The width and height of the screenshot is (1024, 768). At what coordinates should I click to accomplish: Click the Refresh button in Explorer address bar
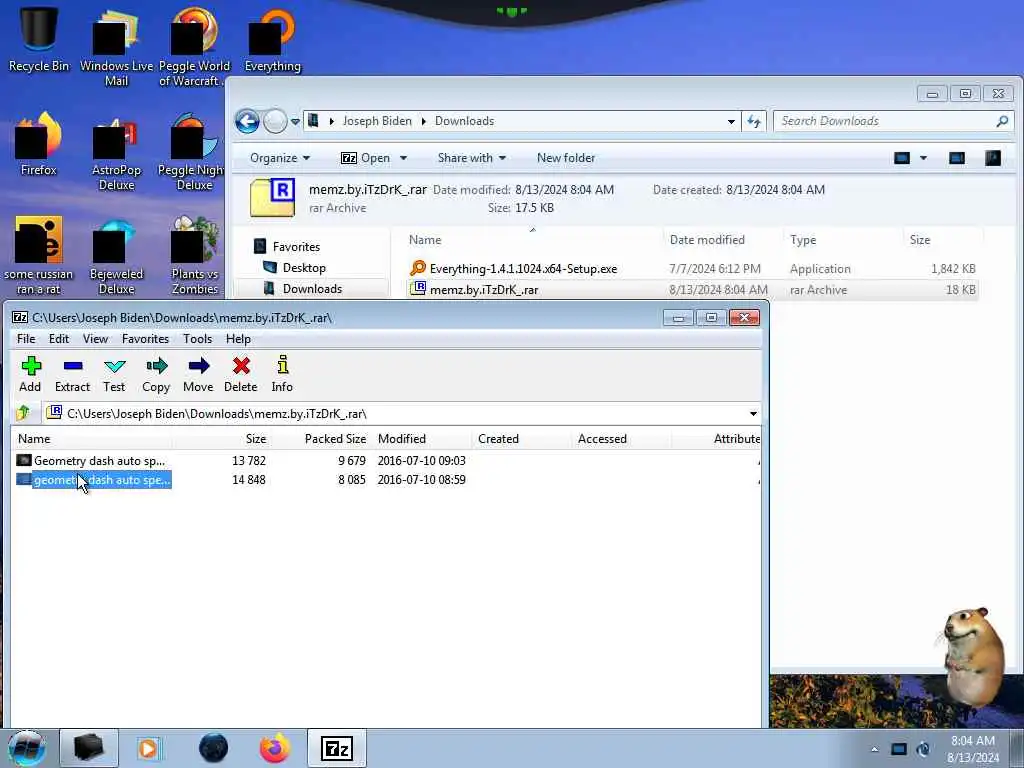point(754,121)
